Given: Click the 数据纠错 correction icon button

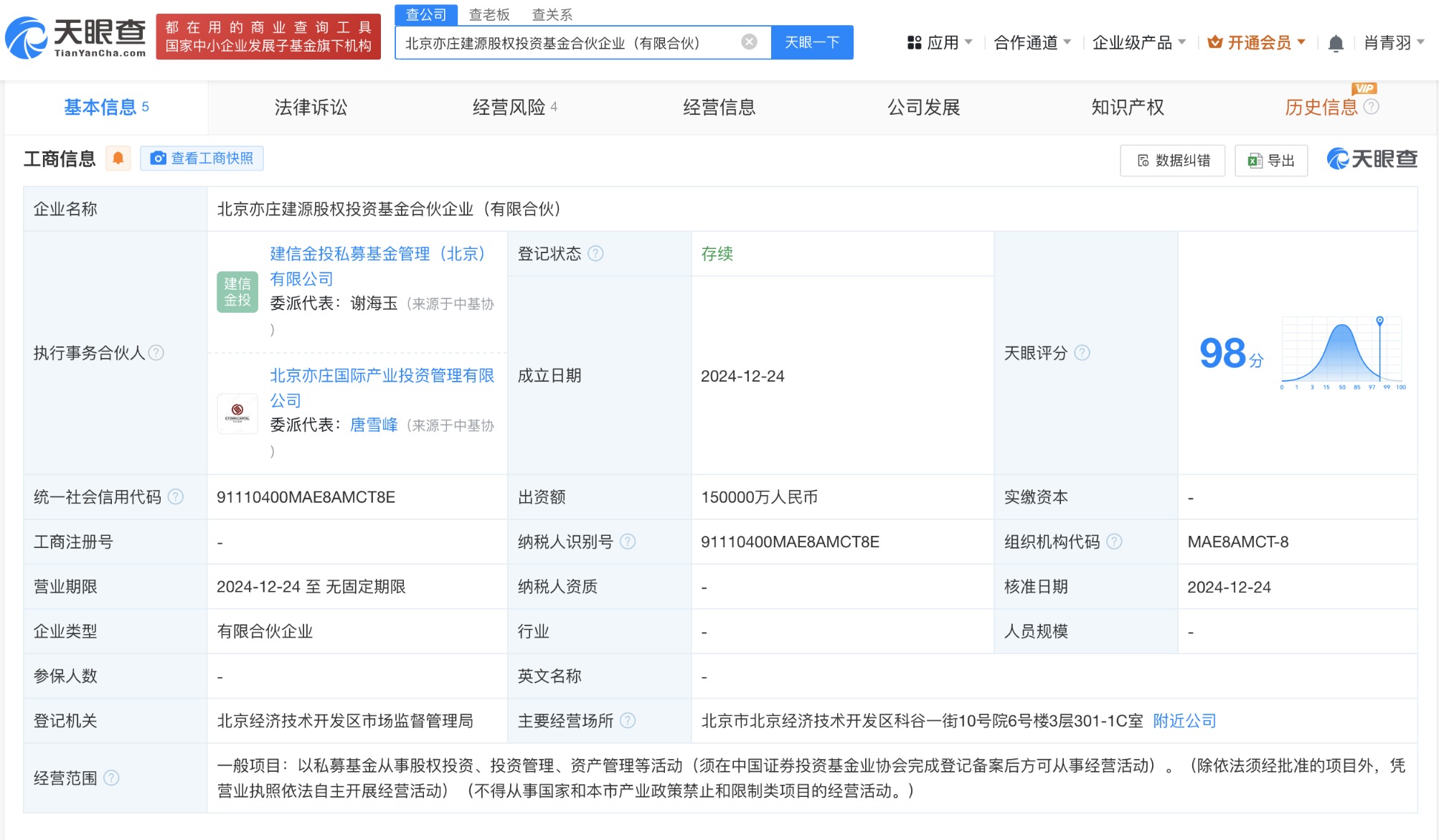Looking at the screenshot, I should click(1142, 161).
